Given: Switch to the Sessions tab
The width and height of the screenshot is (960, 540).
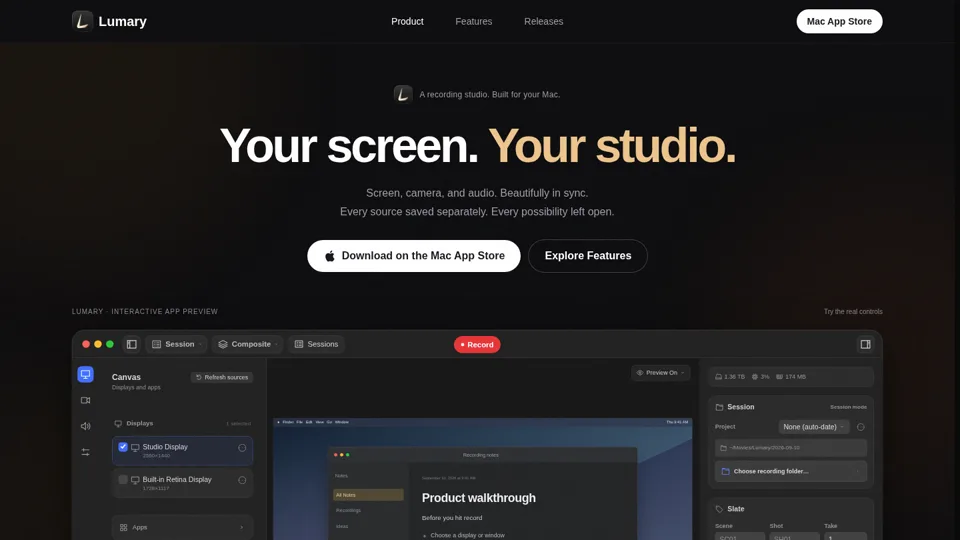Looking at the screenshot, I should [x=316, y=344].
